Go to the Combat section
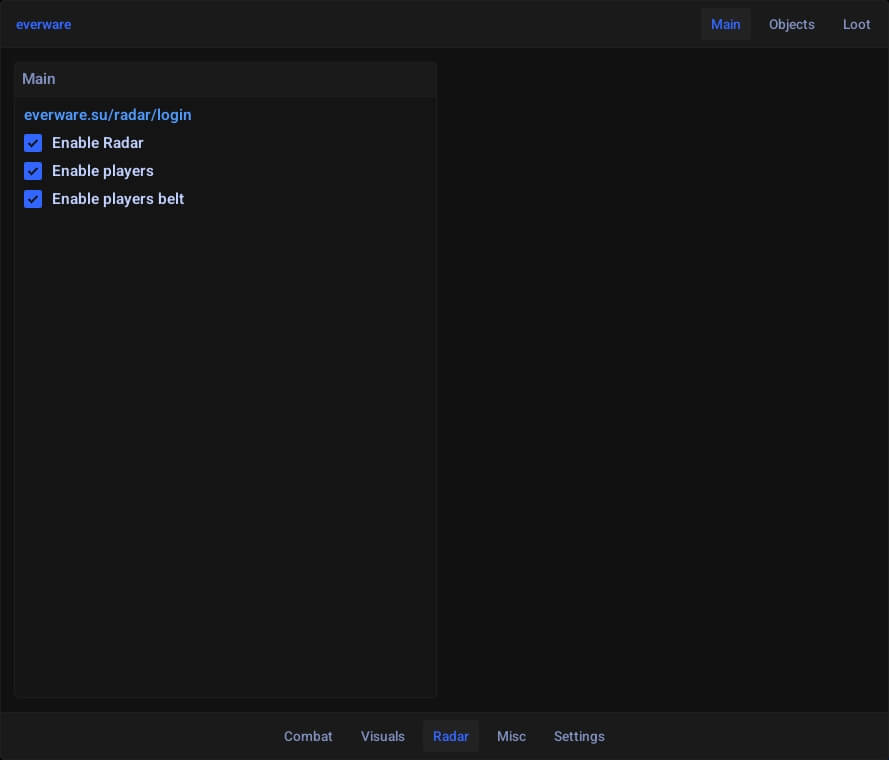The image size is (889, 760). pyautogui.click(x=308, y=736)
